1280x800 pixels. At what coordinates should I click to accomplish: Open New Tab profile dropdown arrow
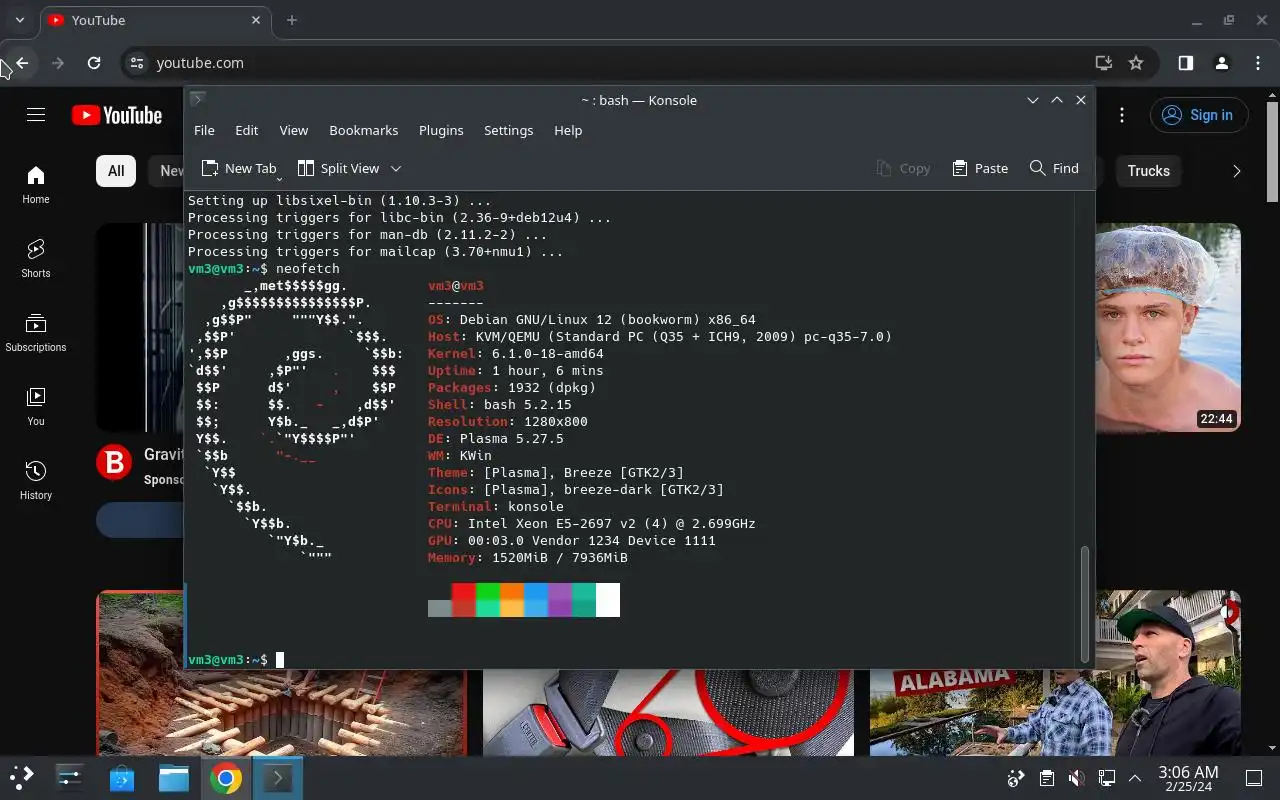279,177
